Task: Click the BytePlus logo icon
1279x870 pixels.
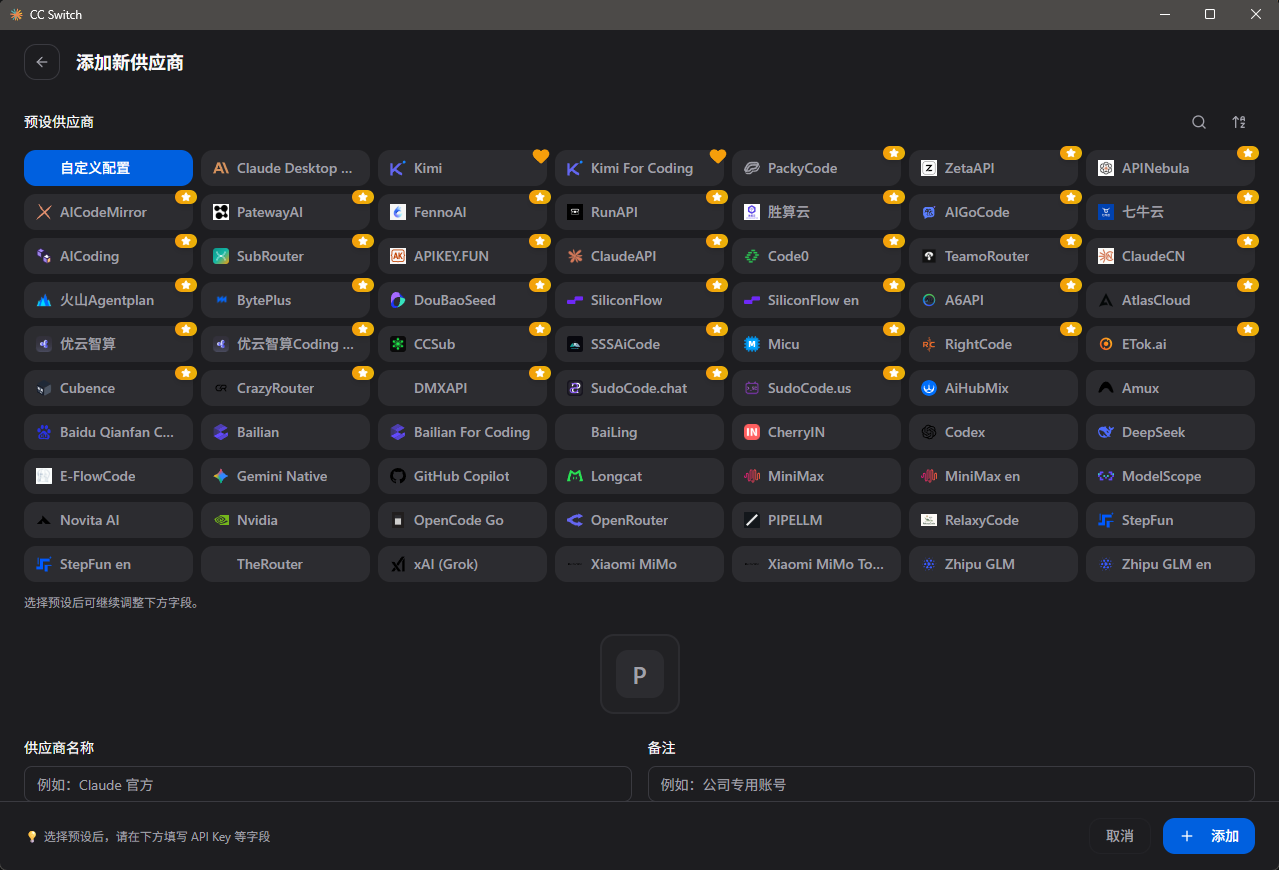Action: (x=221, y=300)
